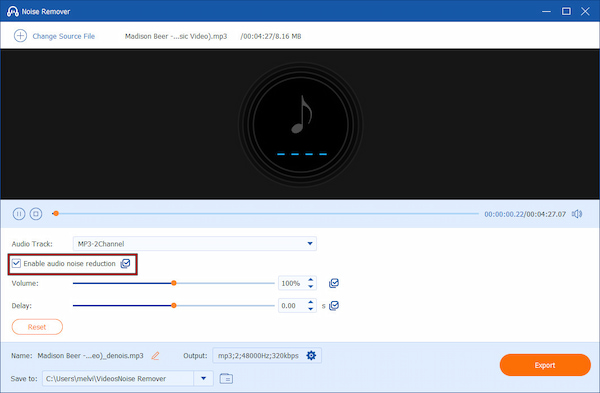
Task: Minimize the Noise Remover window
Action: [x=546, y=11]
